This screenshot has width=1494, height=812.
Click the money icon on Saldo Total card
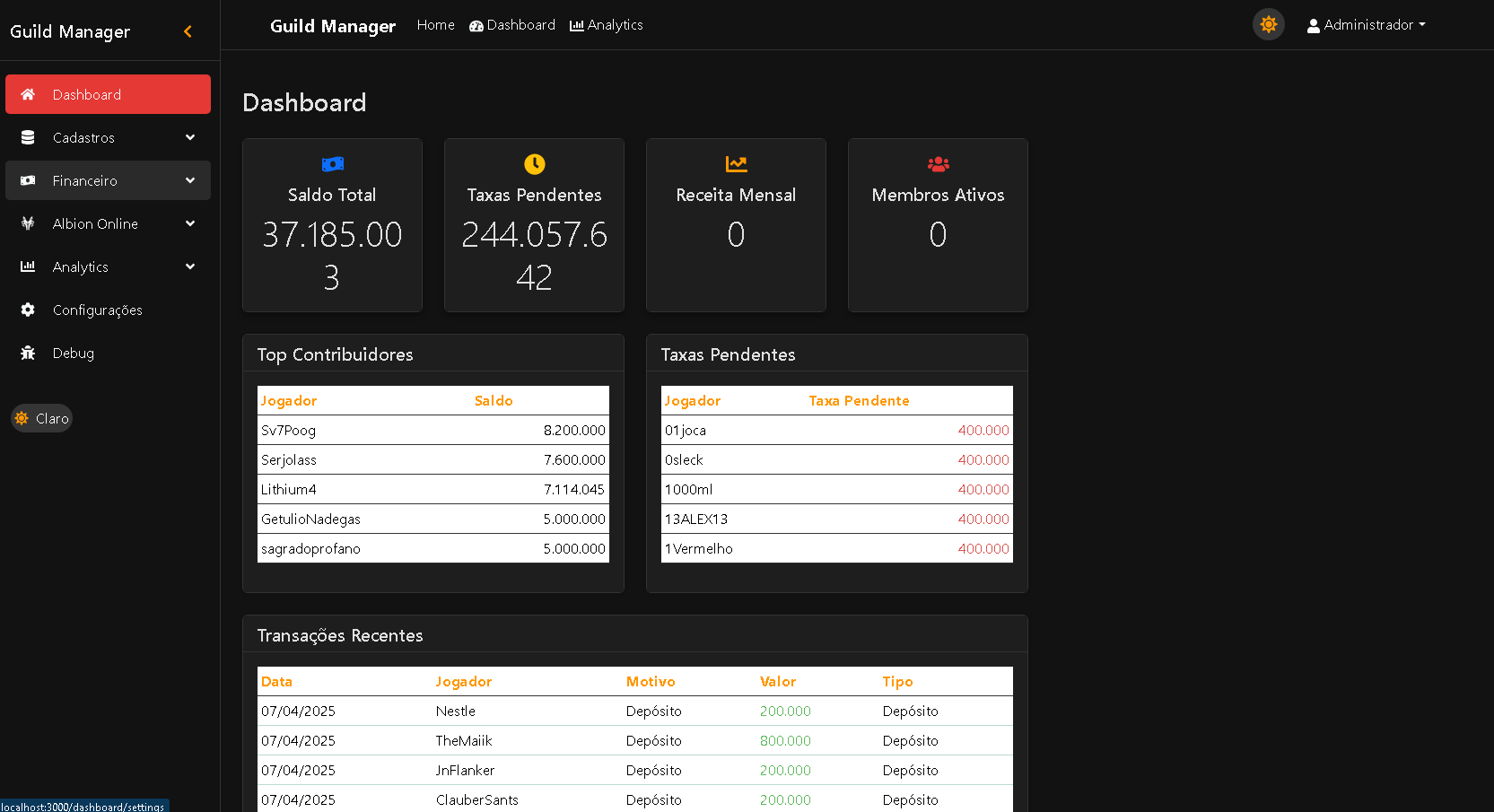(x=332, y=163)
